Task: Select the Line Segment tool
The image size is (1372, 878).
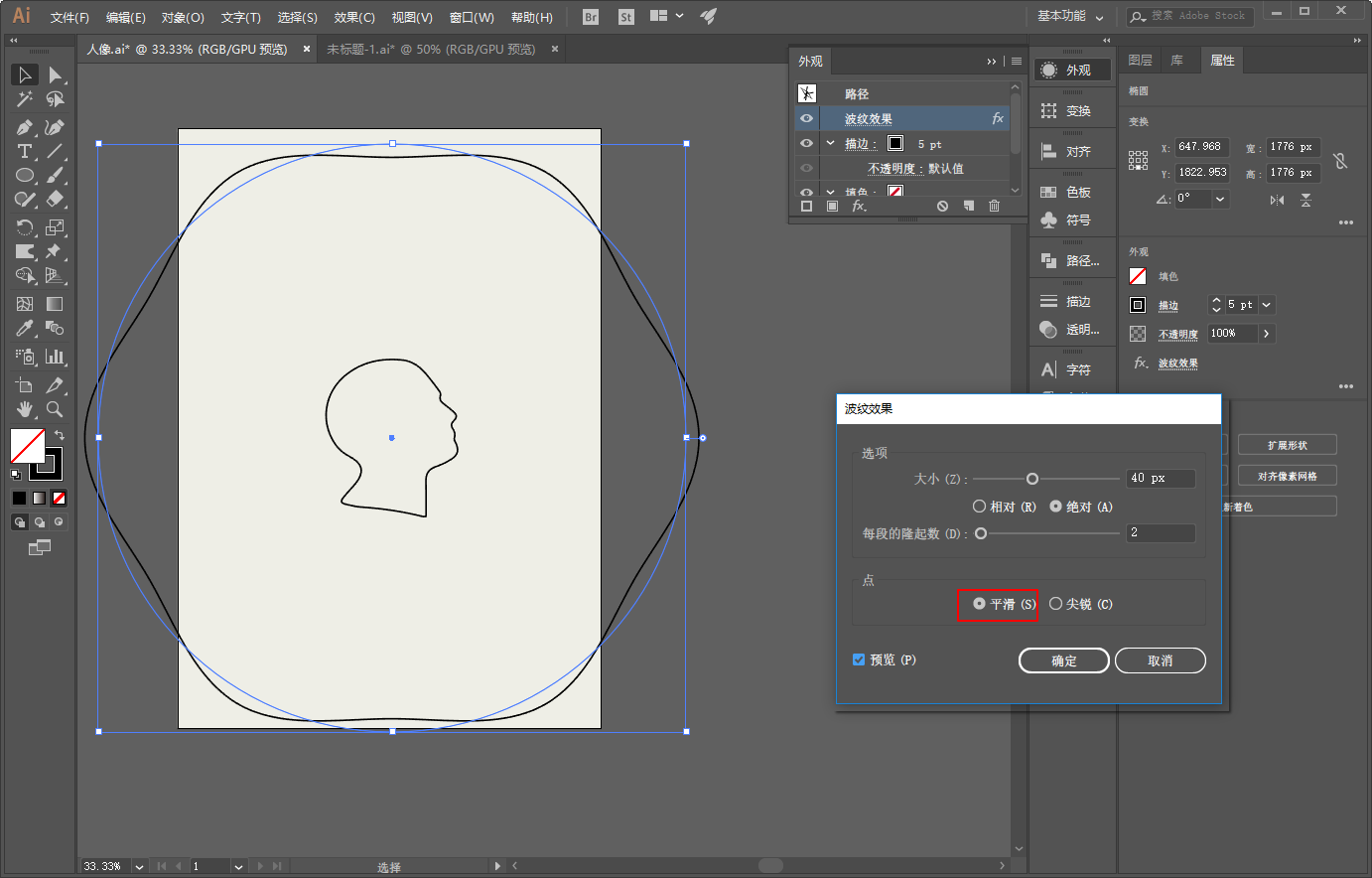Action: coord(55,151)
